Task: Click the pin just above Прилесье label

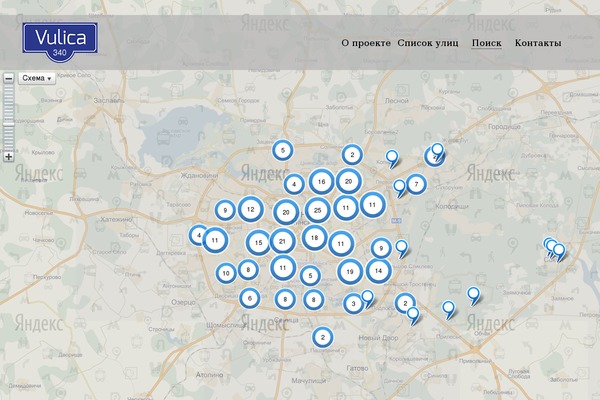Action: click(x=448, y=309)
